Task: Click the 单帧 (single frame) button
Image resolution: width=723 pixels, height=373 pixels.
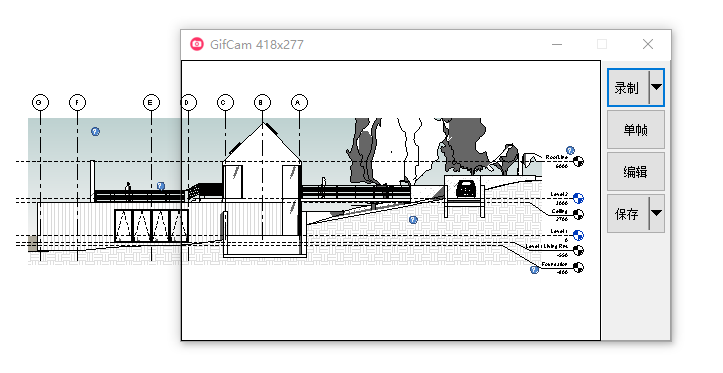Action: coord(635,130)
